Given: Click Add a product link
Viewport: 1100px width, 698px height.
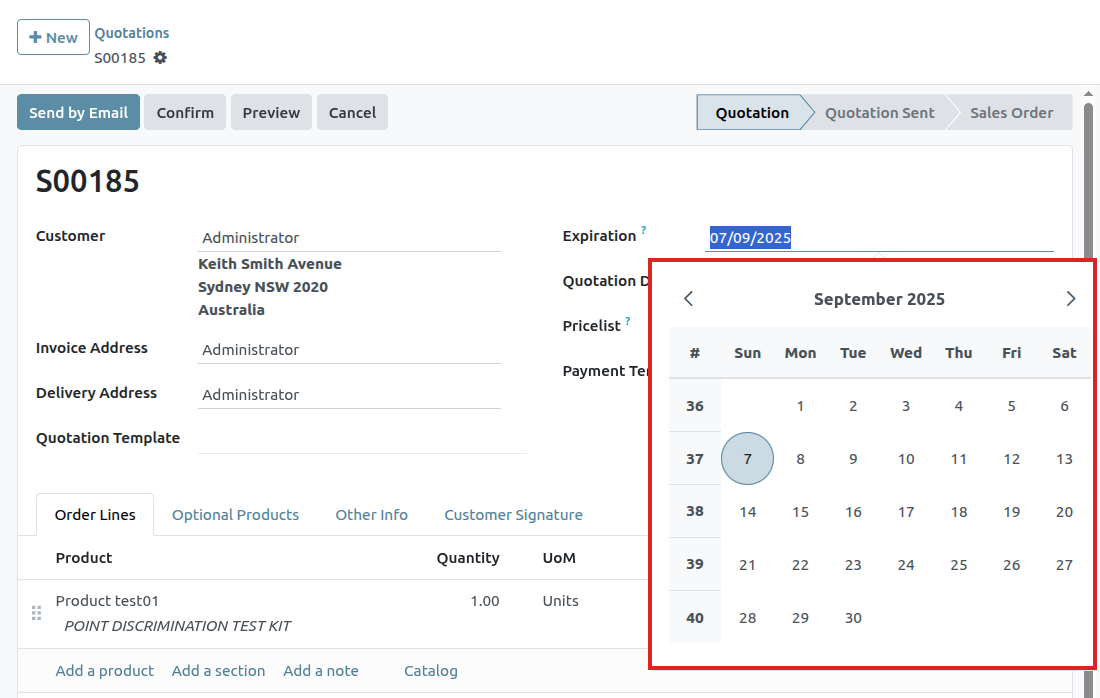Looking at the screenshot, I should [x=105, y=671].
